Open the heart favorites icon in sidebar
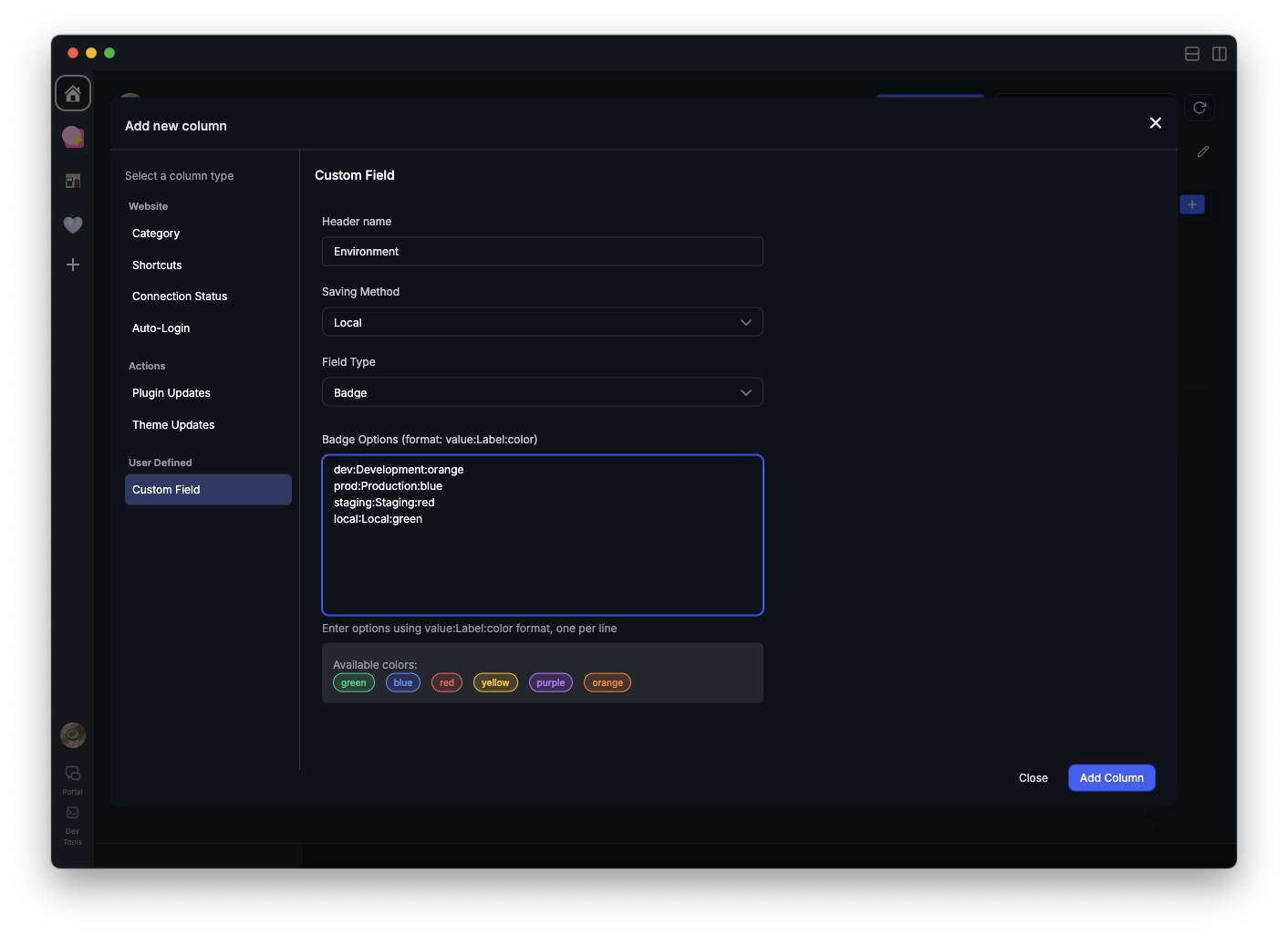Screen dimensions: 1288x936 point(73,224)
